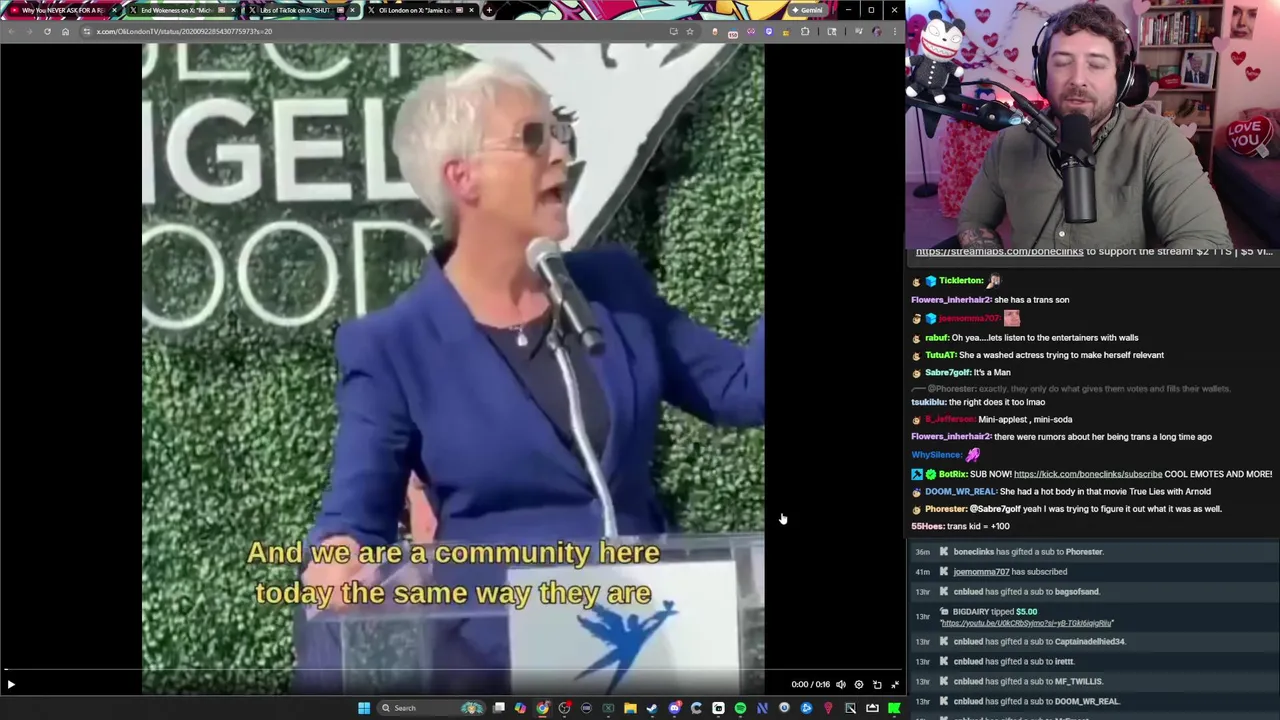Open the streamlabs.com/boneclinks link

(x=999, y=252)
